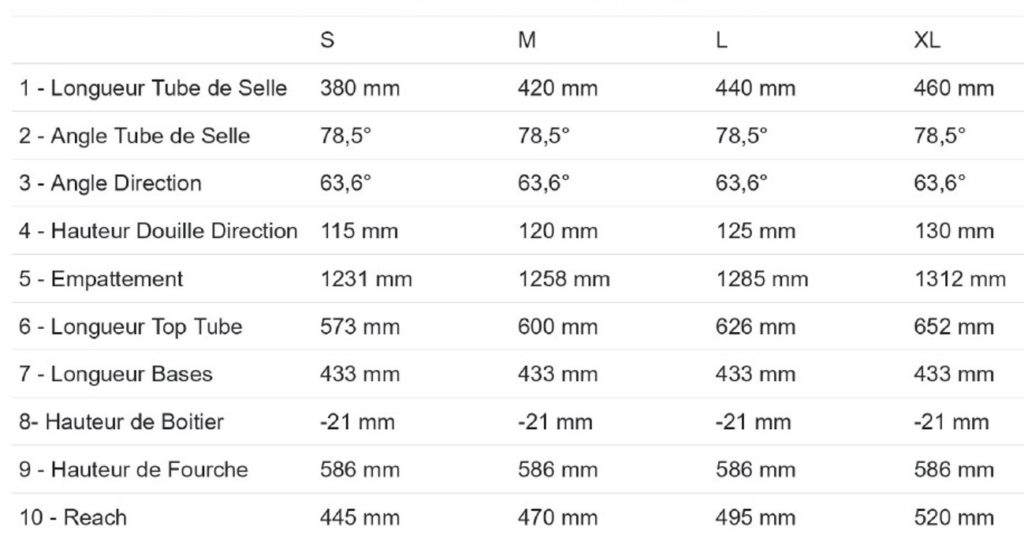Viewport: 1024px width, 549px height.
Task: Select the Angle Tube de Selle row label
Action: point(134,136)
